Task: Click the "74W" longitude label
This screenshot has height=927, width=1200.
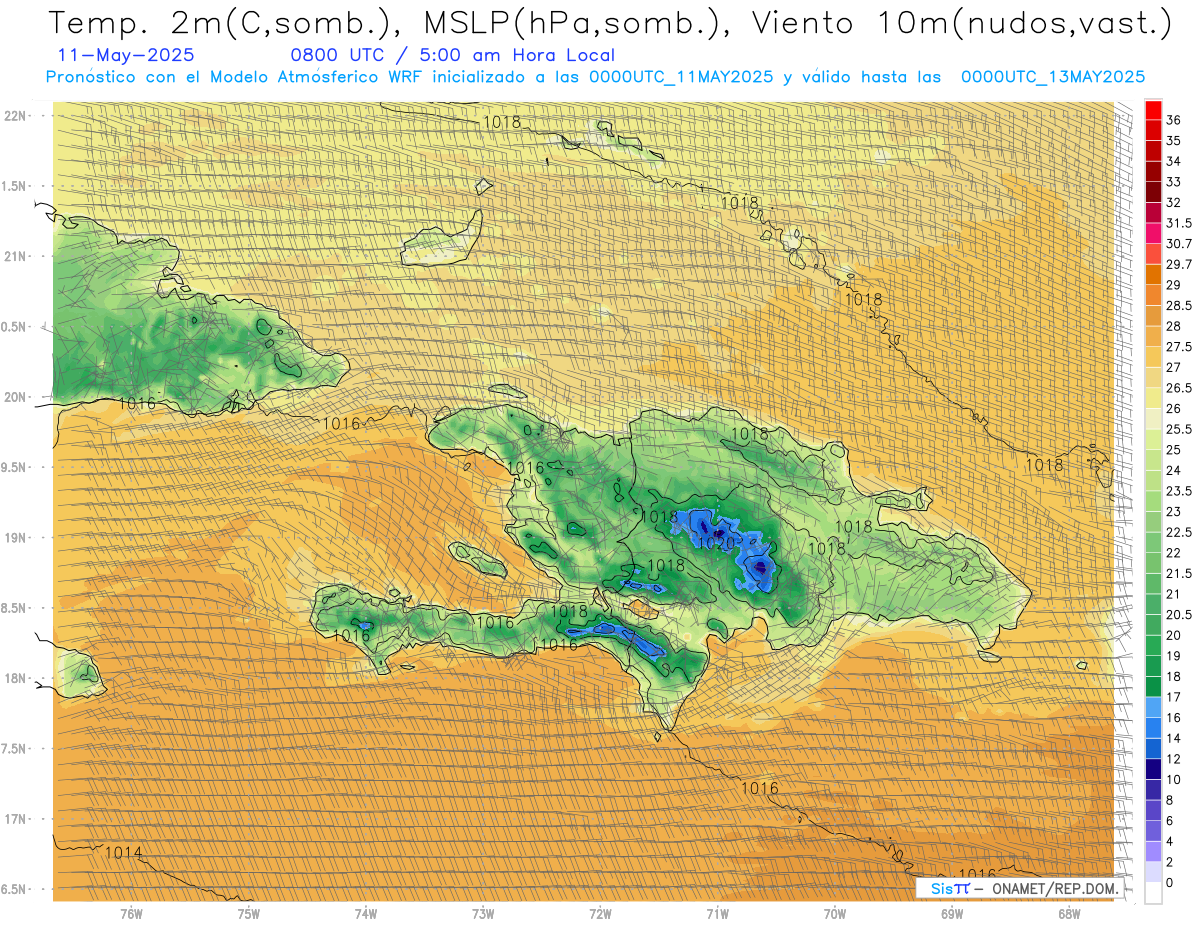Action: (x=366, y=913)
